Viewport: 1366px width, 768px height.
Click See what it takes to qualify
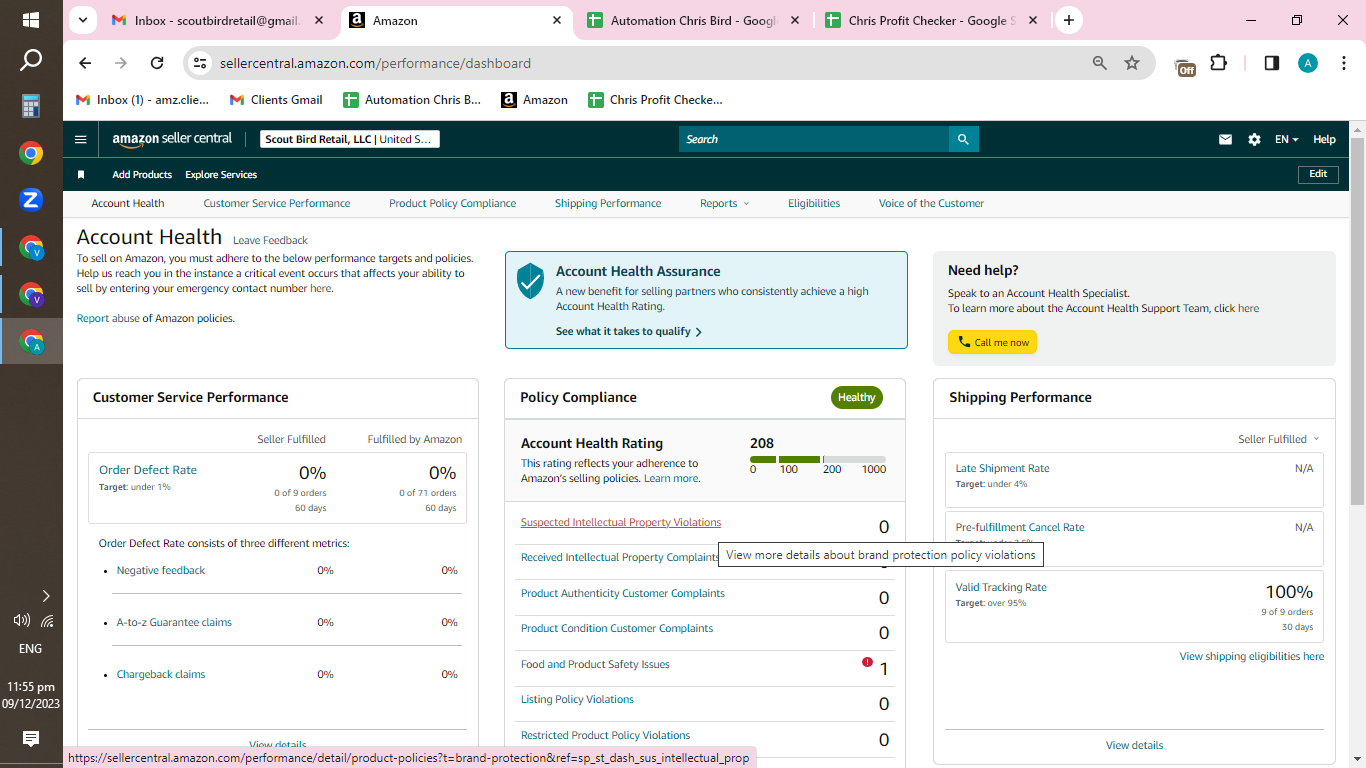[629, 331]
